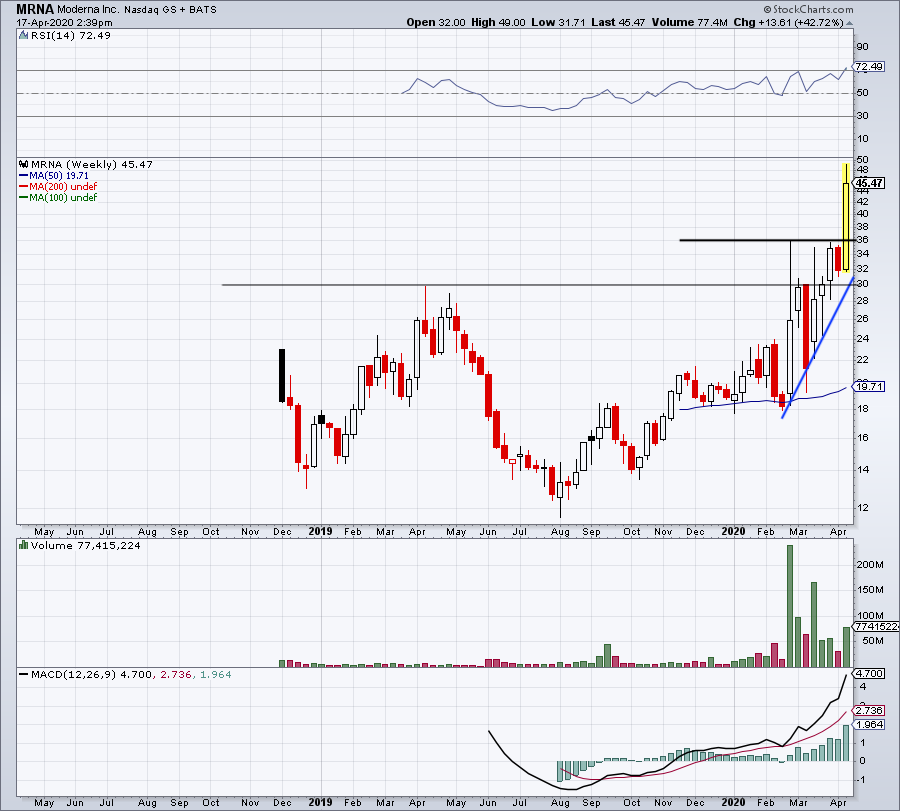900x811 pixels.
Task: Click the 2019 label on bottom MACD axis
Action: tap(320, 802)
